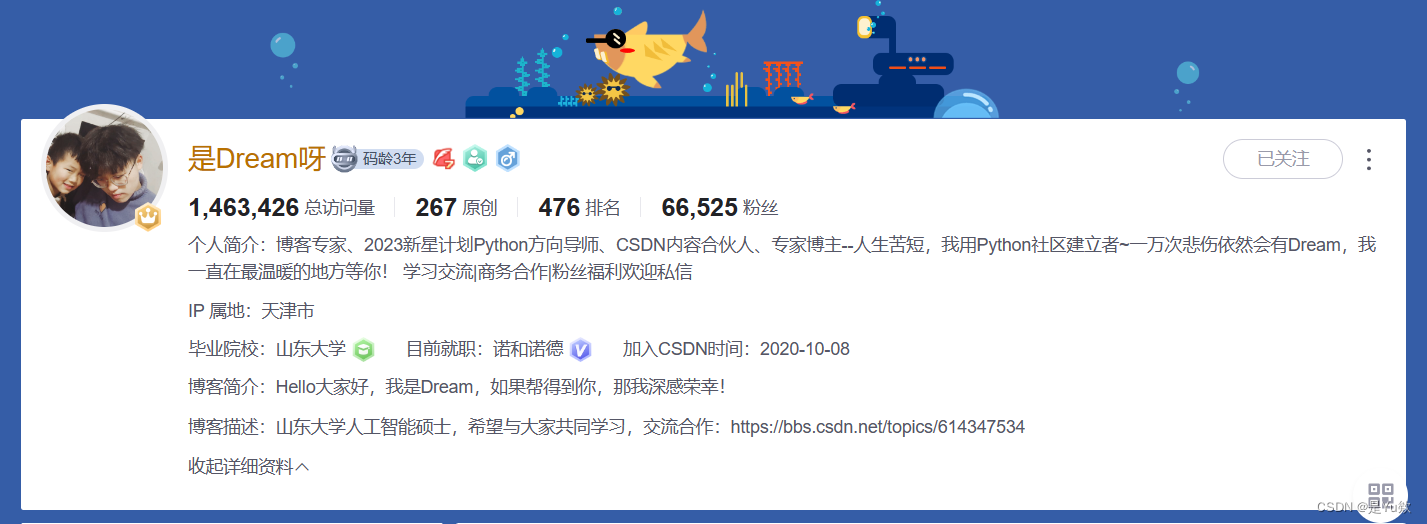Image resolution: width=1427 pixels, height=524 pixels.
Task: Click the 博客描述 line text
Action: coord(606,427)
